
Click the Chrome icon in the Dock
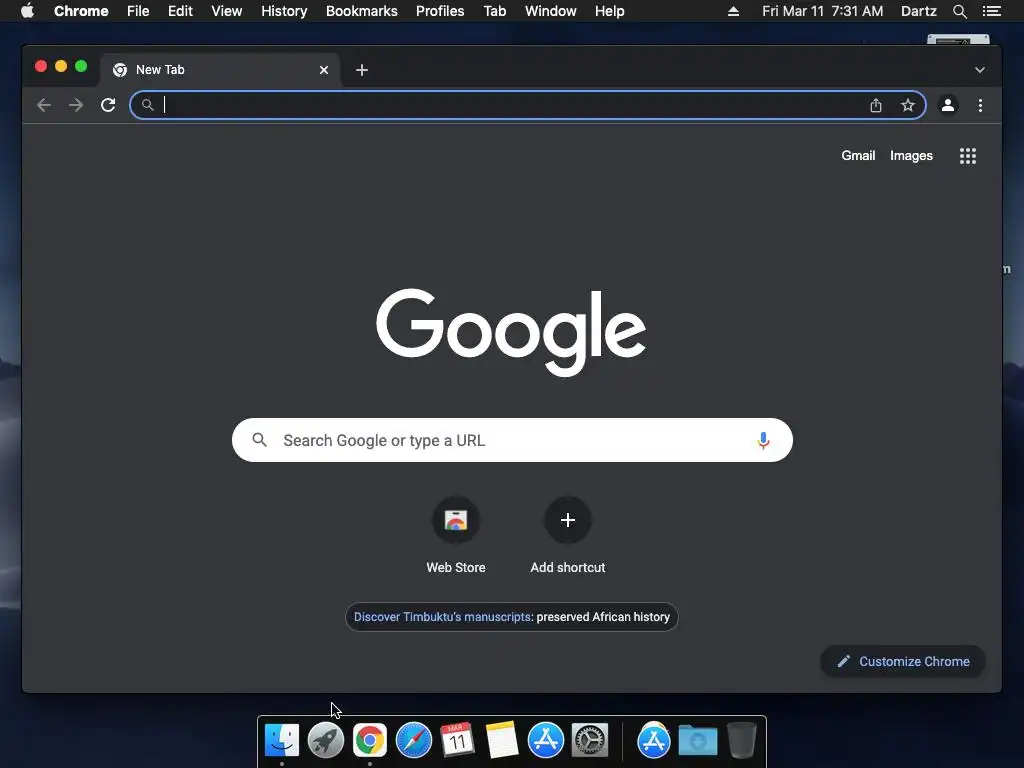pyautogui.click(x=370, y=741)
